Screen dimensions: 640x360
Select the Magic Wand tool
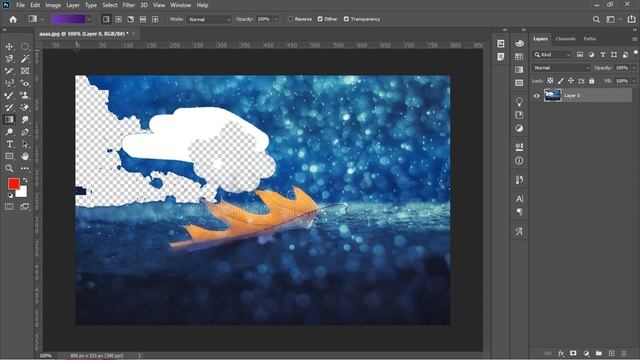click(x=25, y=59)
